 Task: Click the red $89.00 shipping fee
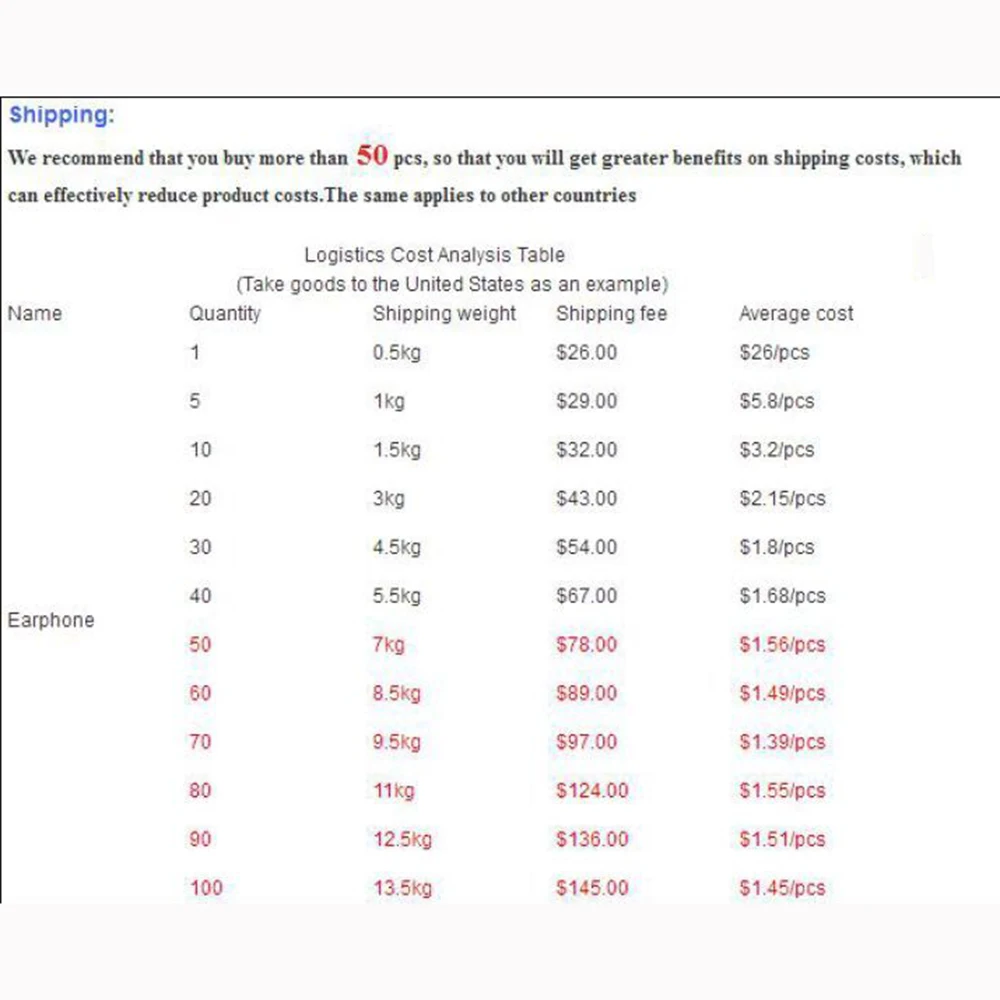[587, 693]
